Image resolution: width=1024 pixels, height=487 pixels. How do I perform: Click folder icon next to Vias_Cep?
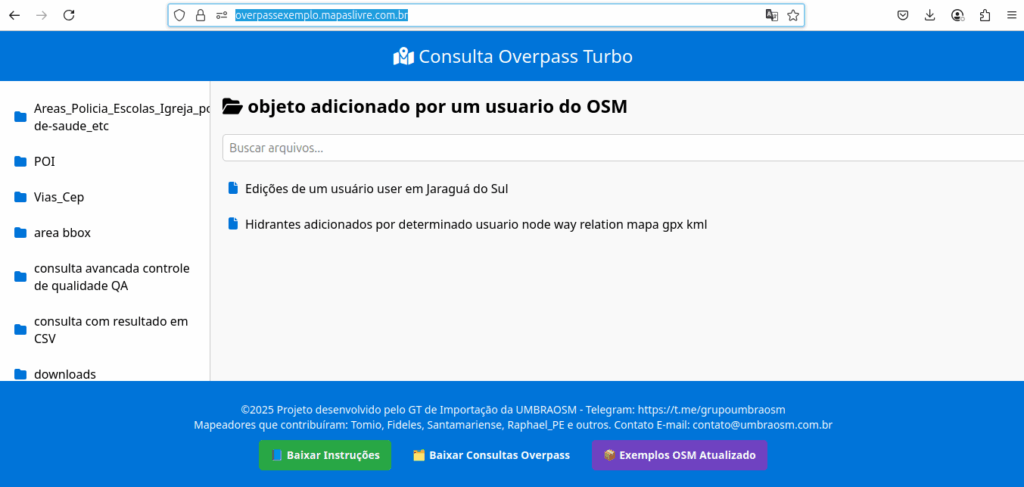click(x=20, y=197)
